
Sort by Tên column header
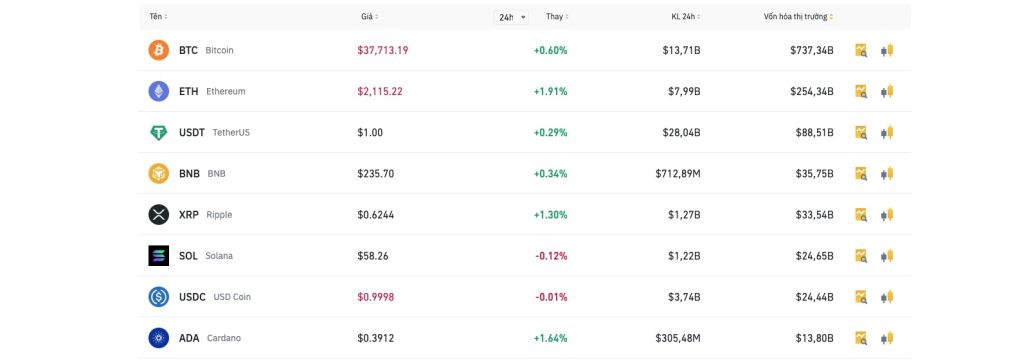coord(159,16)
